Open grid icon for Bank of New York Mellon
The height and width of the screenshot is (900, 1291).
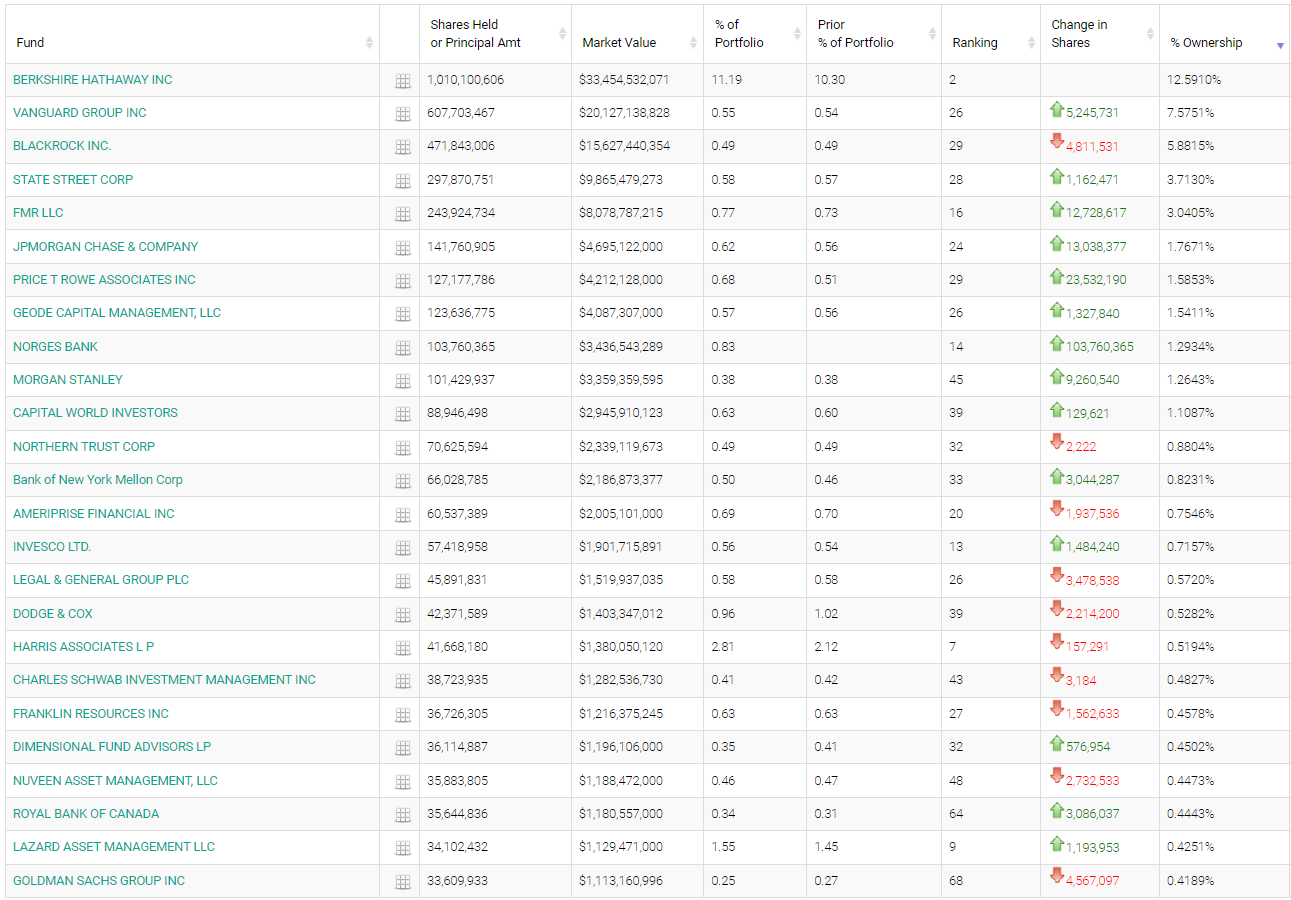pos(403,481)
